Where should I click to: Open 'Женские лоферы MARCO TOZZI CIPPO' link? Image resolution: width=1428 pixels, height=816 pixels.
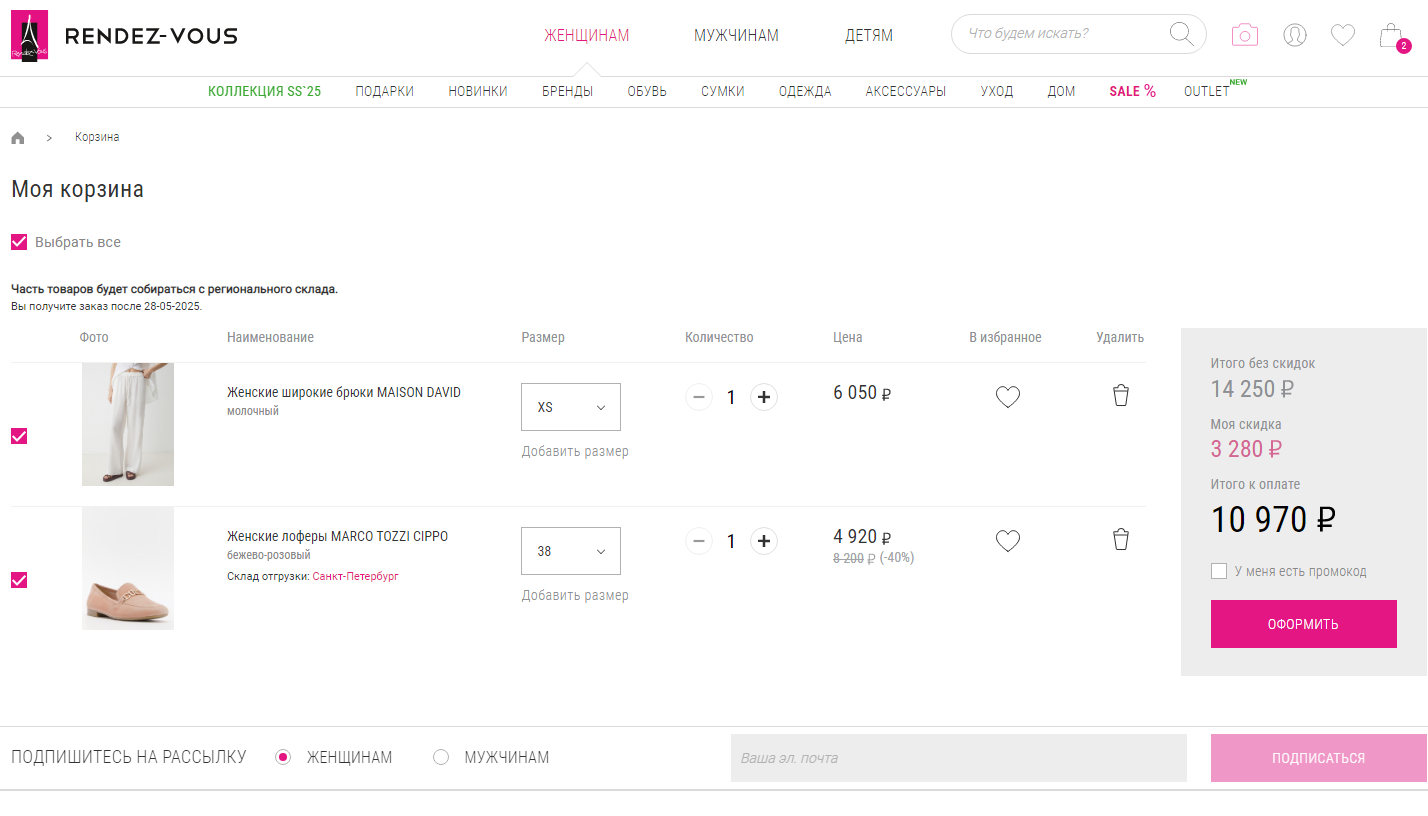pyautogui.click(x=338, y=536)
